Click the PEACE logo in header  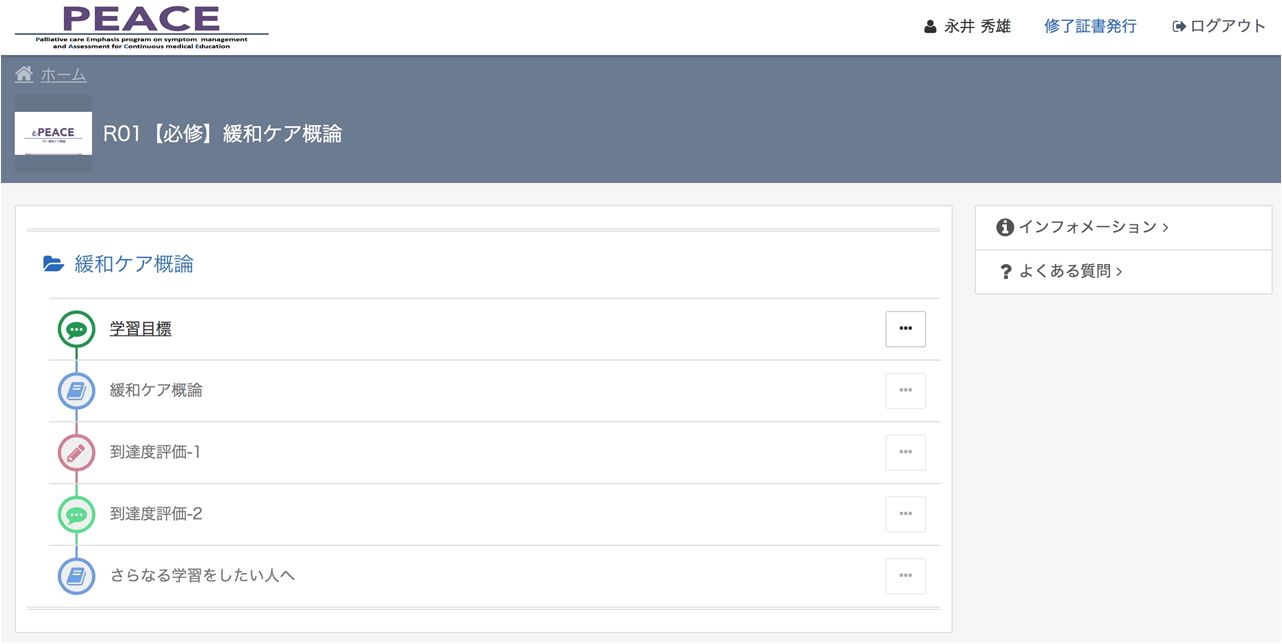coord(141,26)
